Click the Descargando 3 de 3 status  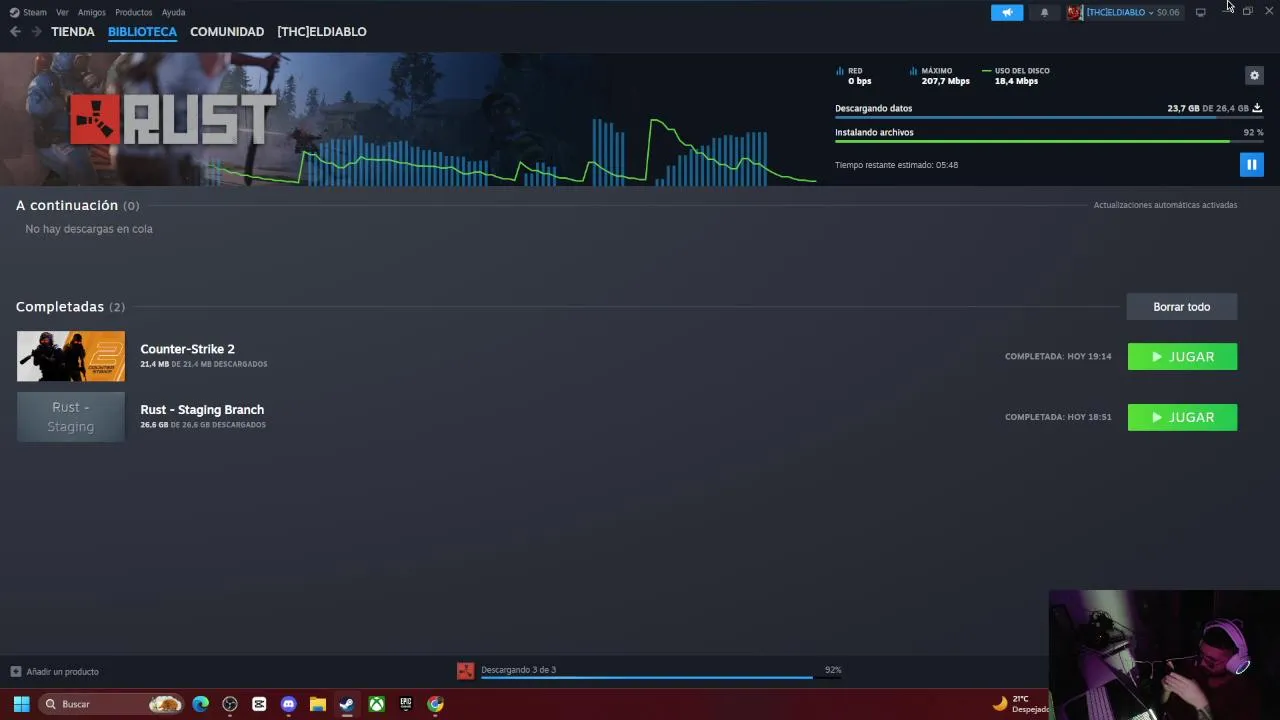(x=518, y=670)
